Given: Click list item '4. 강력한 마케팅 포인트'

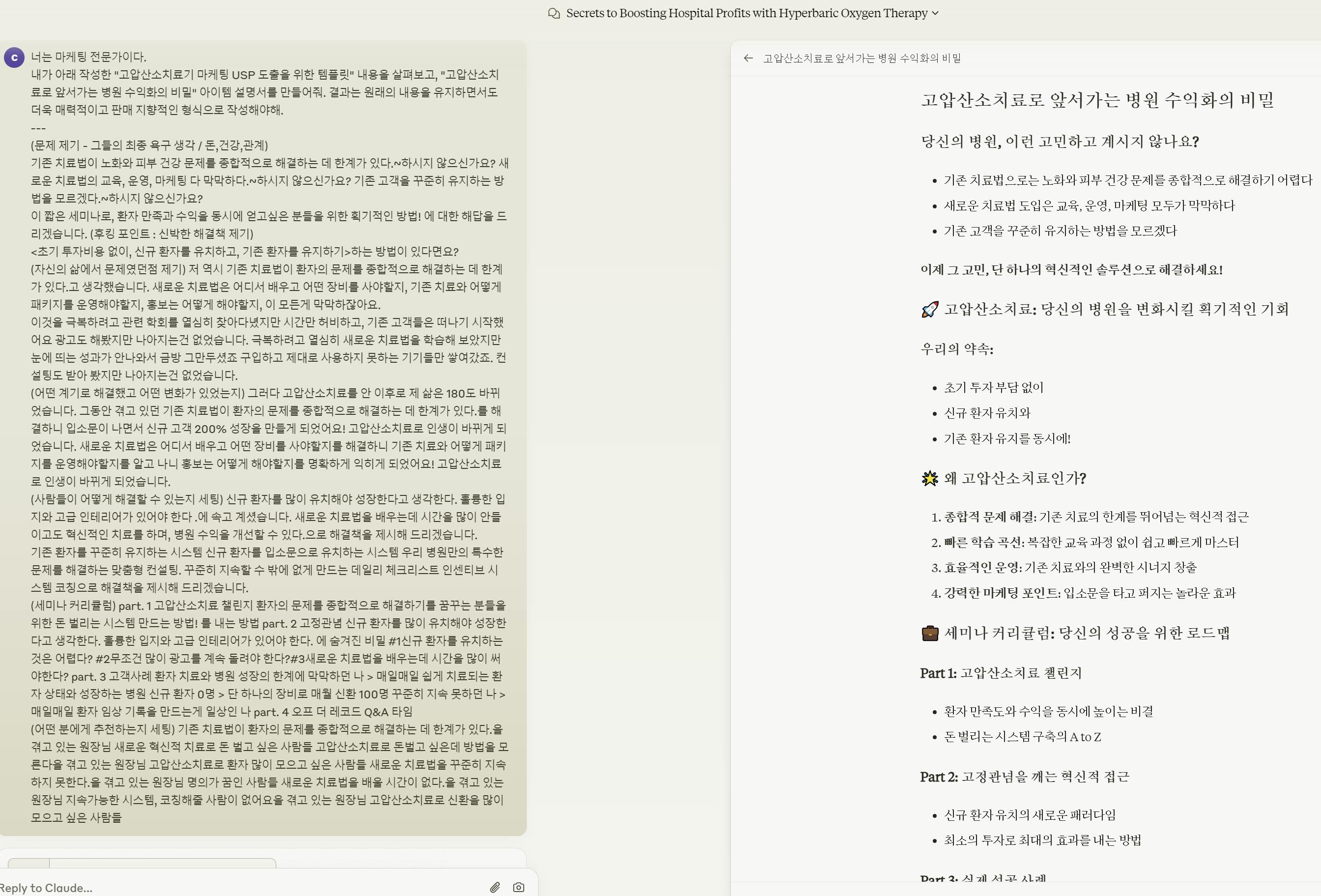Looking at the screenshot, I should 1084,593.
